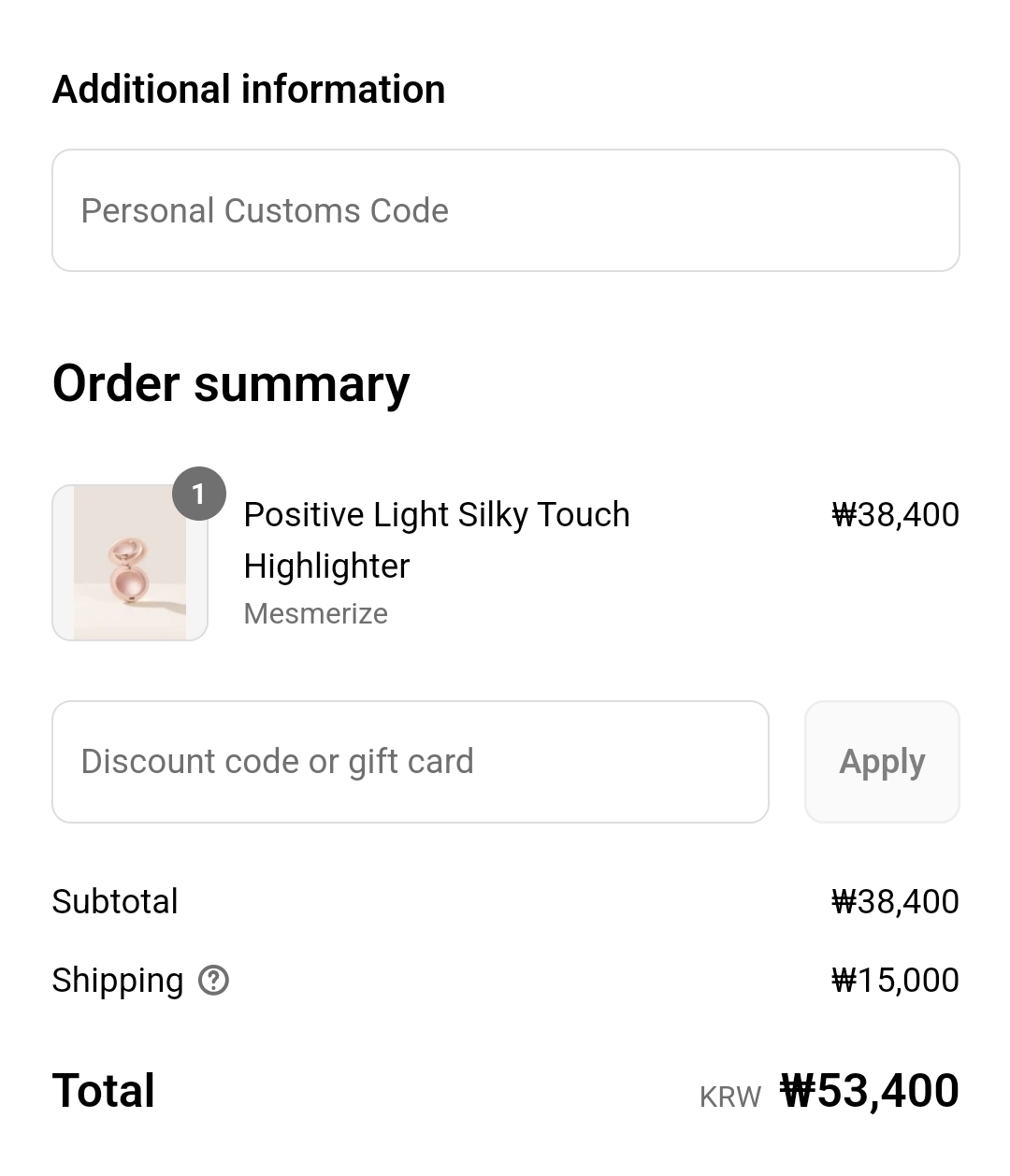
Task: Click the Subtotal label
Action: pos(115,902)
